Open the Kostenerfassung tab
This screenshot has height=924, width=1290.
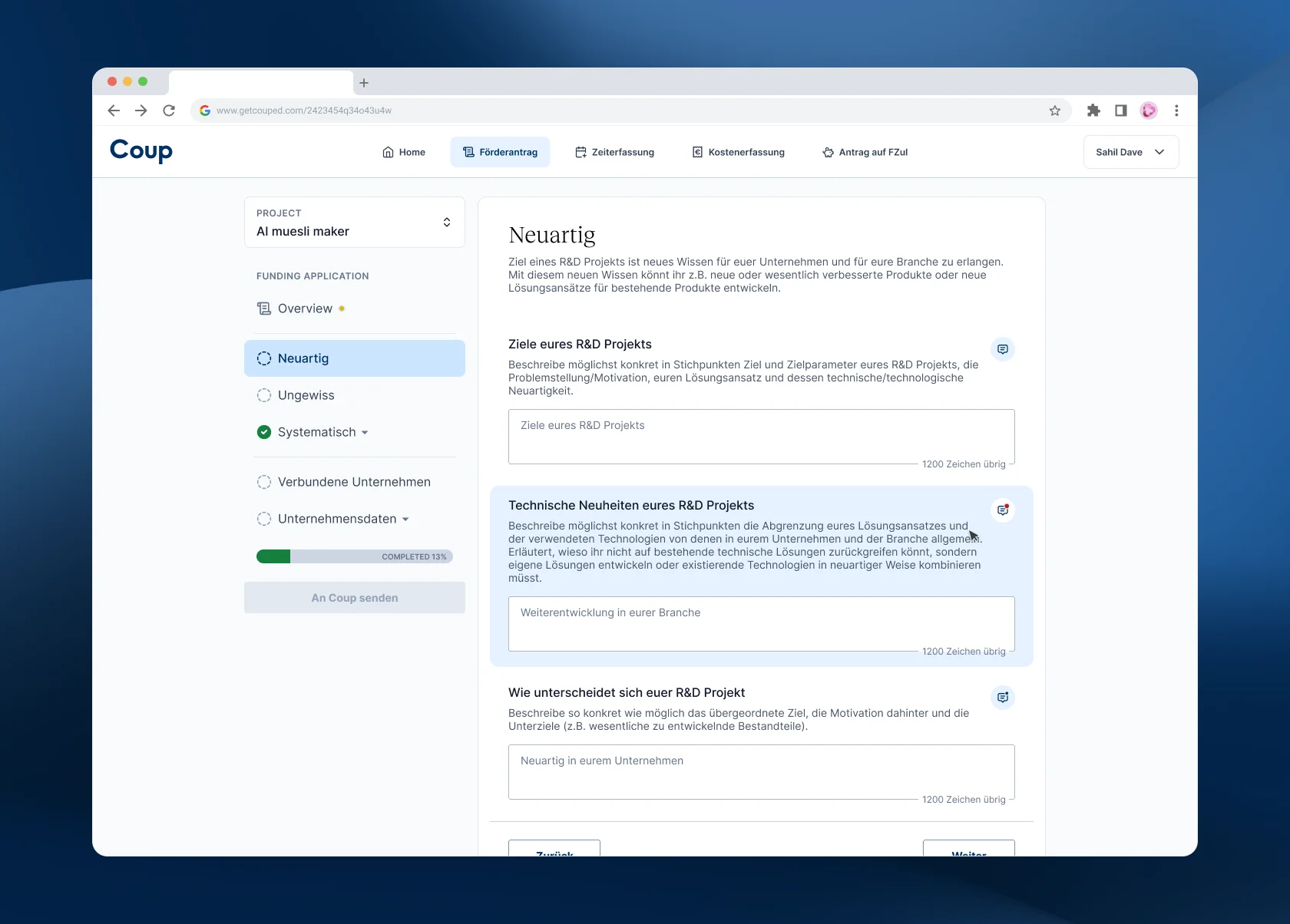(739, 152)
